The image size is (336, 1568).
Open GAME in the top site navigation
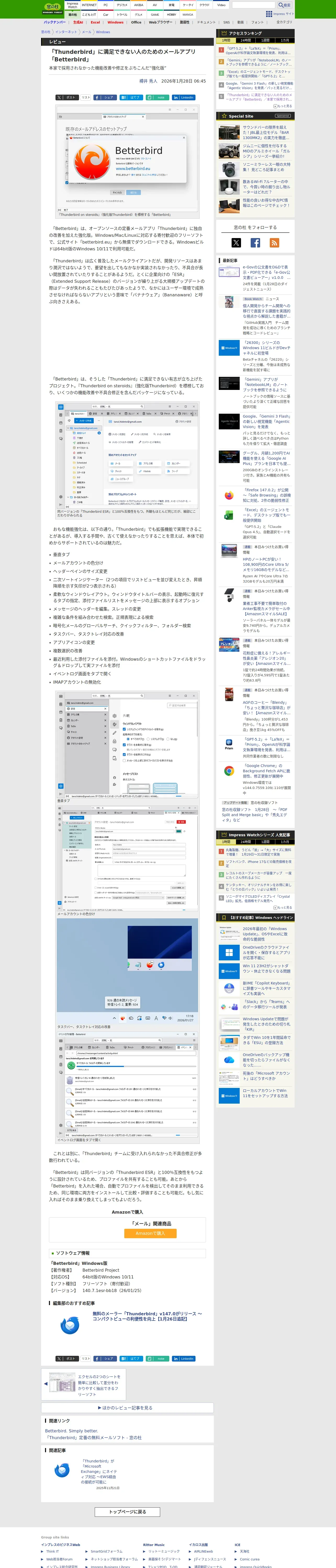pyautogui.click(x=155, y=15)
